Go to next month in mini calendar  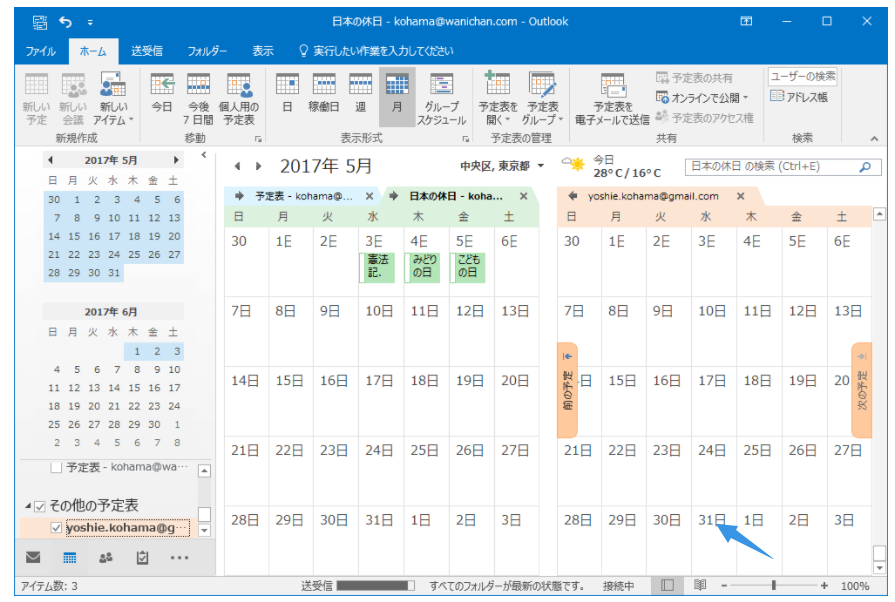(176, 160)
